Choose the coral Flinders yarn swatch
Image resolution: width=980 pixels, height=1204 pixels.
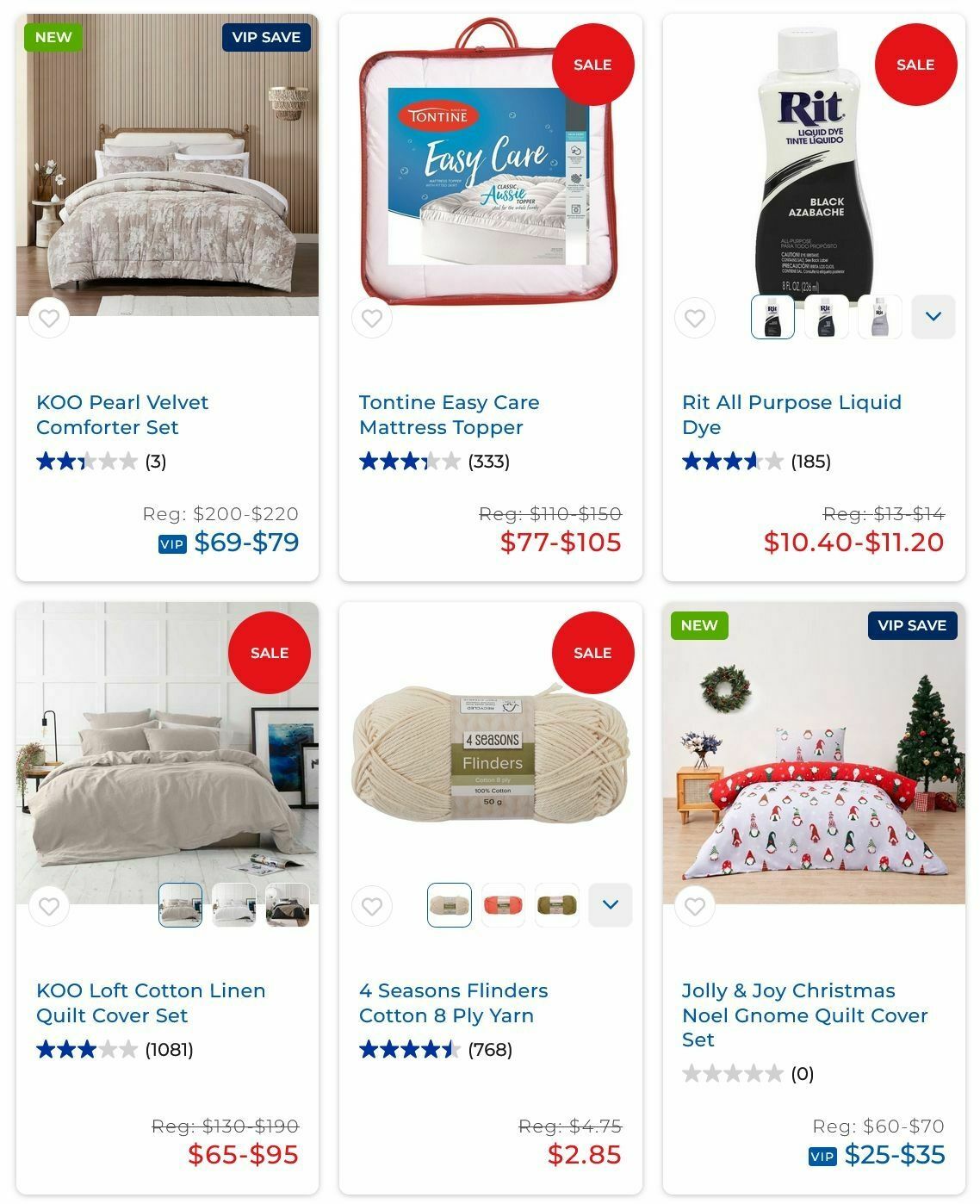[503, 905]
